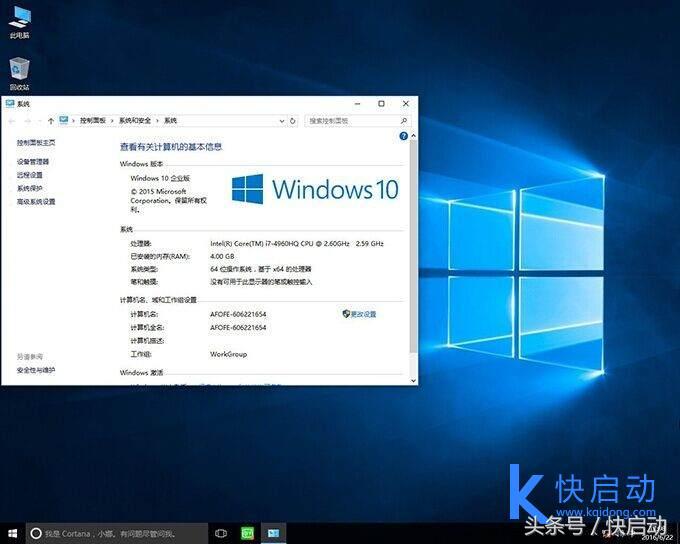
Task: Select the System window taskbar button
Action: (x=273, y=533)
